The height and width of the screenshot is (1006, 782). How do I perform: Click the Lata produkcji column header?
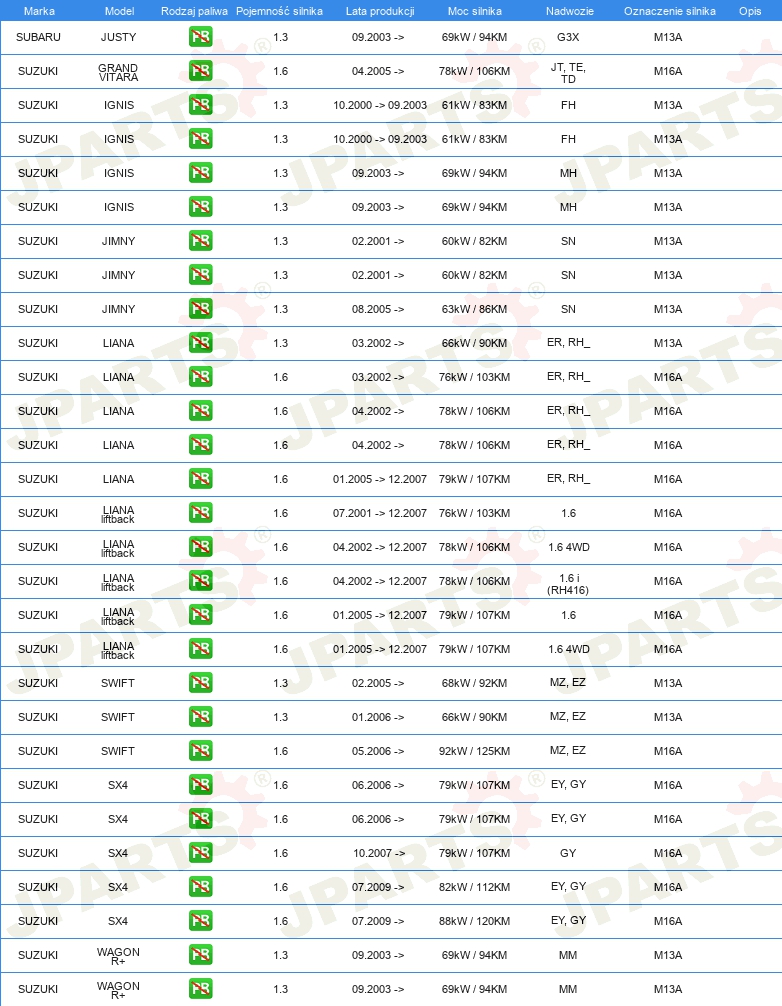pos(380,11)
